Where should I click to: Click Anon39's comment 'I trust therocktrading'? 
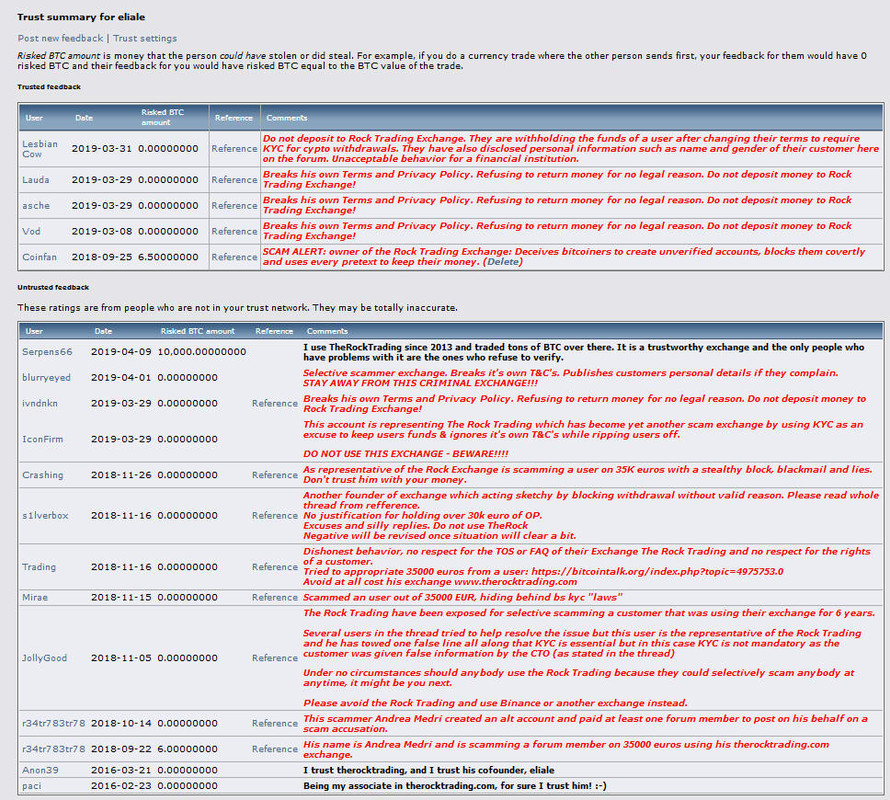pos(429,770)
